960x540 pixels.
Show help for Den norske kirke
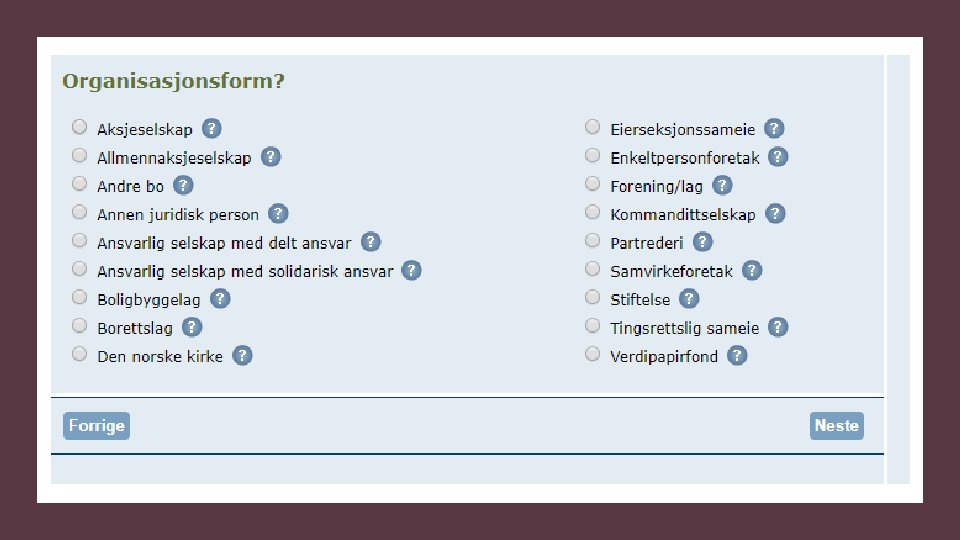pyautogui.click(x=242, y=356)
